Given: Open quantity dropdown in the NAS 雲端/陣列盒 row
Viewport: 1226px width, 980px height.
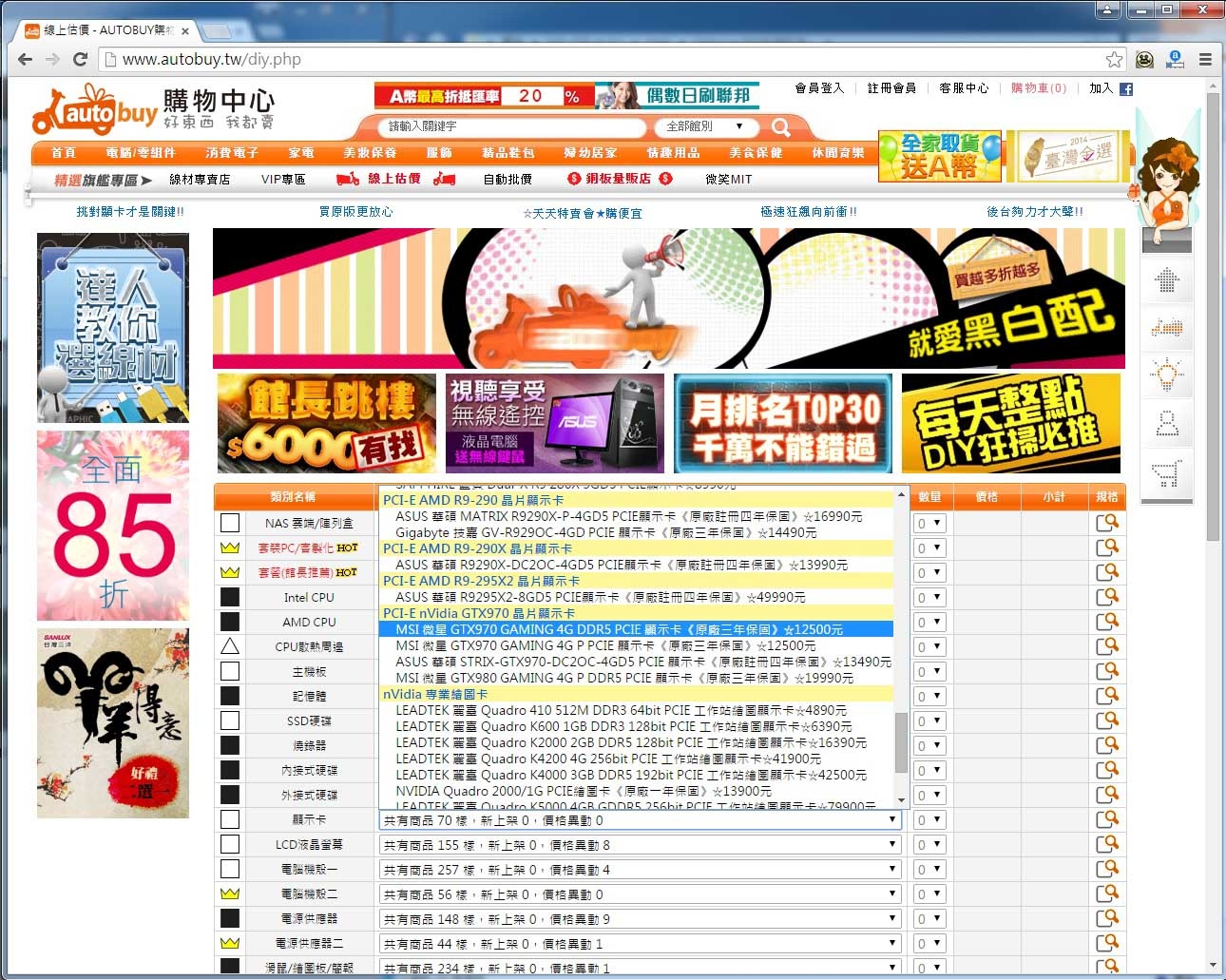Looking at the screenshot, I should tap(929, 523).
